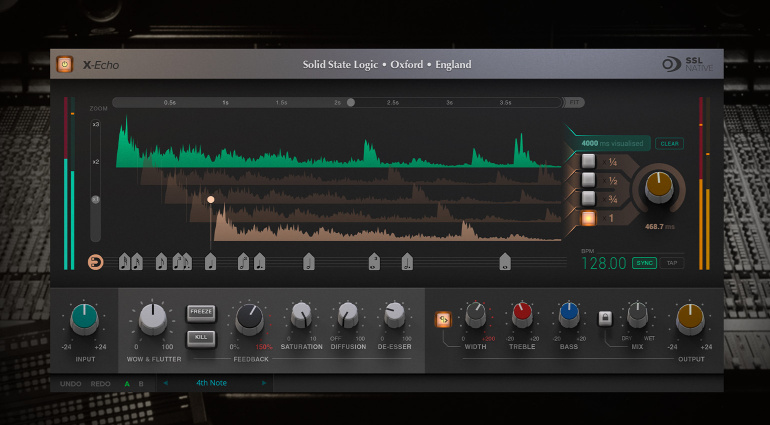Click the red TREBLE knob
Image resolution: width=770 pixels, height=425 pixels.
click(x=522, y=315)
